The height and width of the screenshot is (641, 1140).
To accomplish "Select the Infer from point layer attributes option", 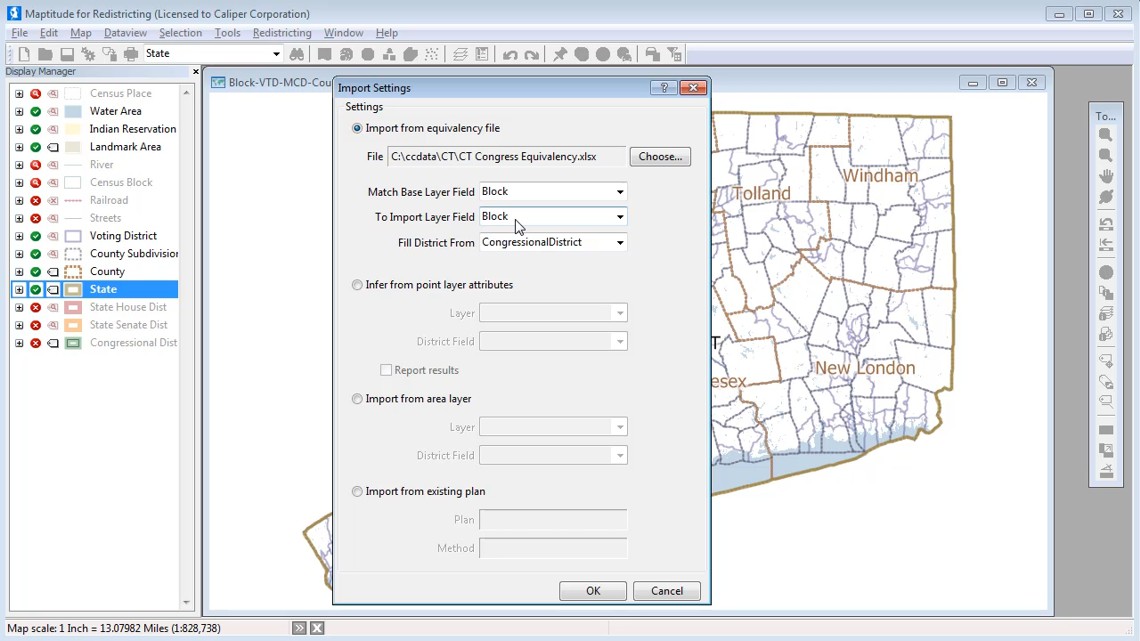I will (x=357, y=284).
